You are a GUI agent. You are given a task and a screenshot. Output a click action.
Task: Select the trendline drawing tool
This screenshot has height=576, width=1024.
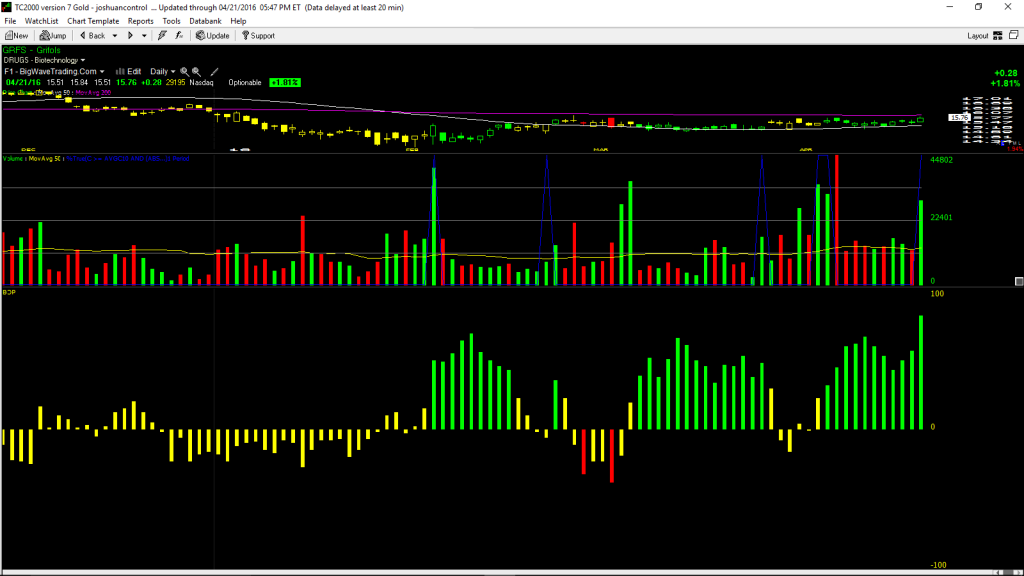[214, 72]
